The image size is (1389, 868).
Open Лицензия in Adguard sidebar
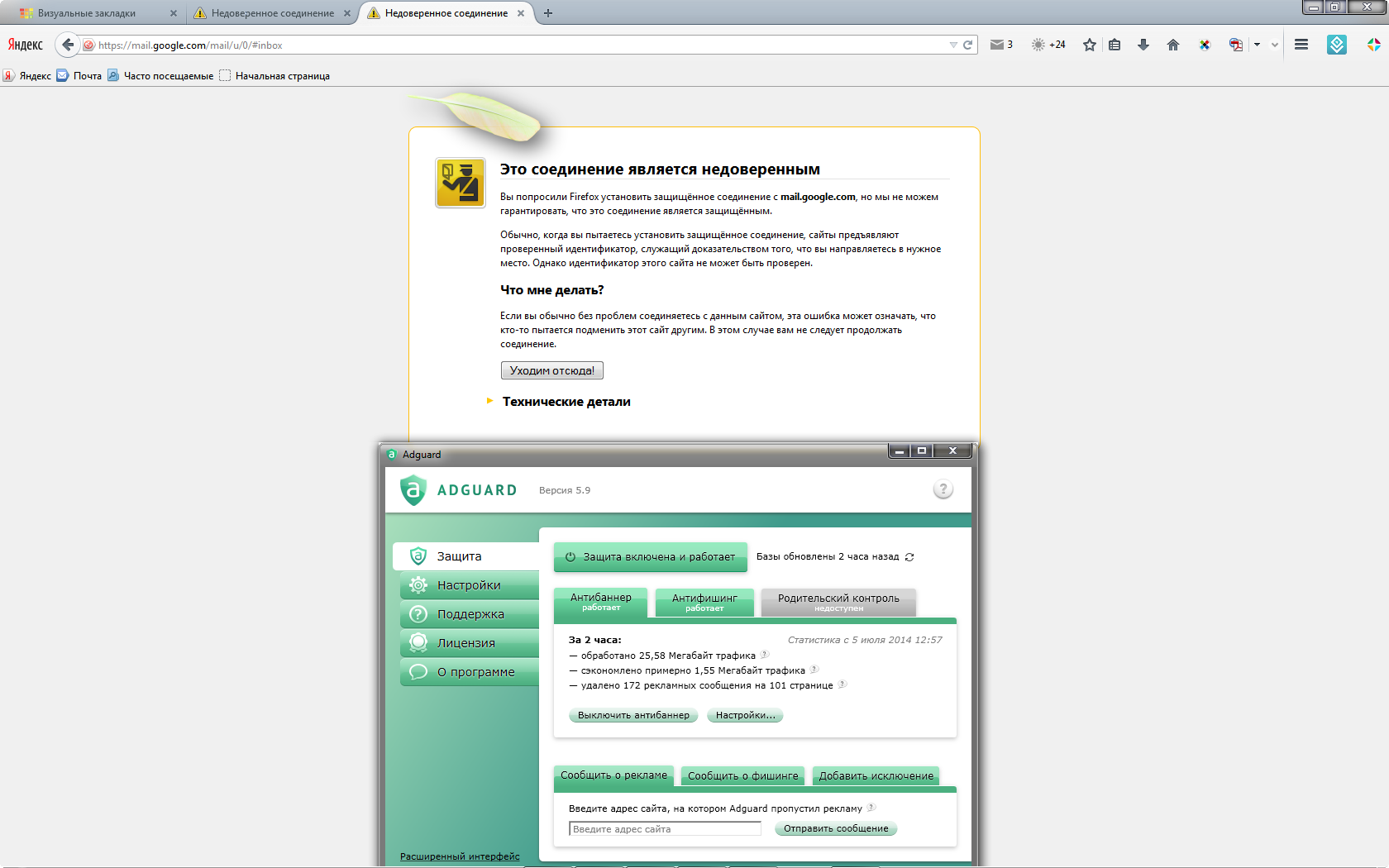tap(470, 643)
